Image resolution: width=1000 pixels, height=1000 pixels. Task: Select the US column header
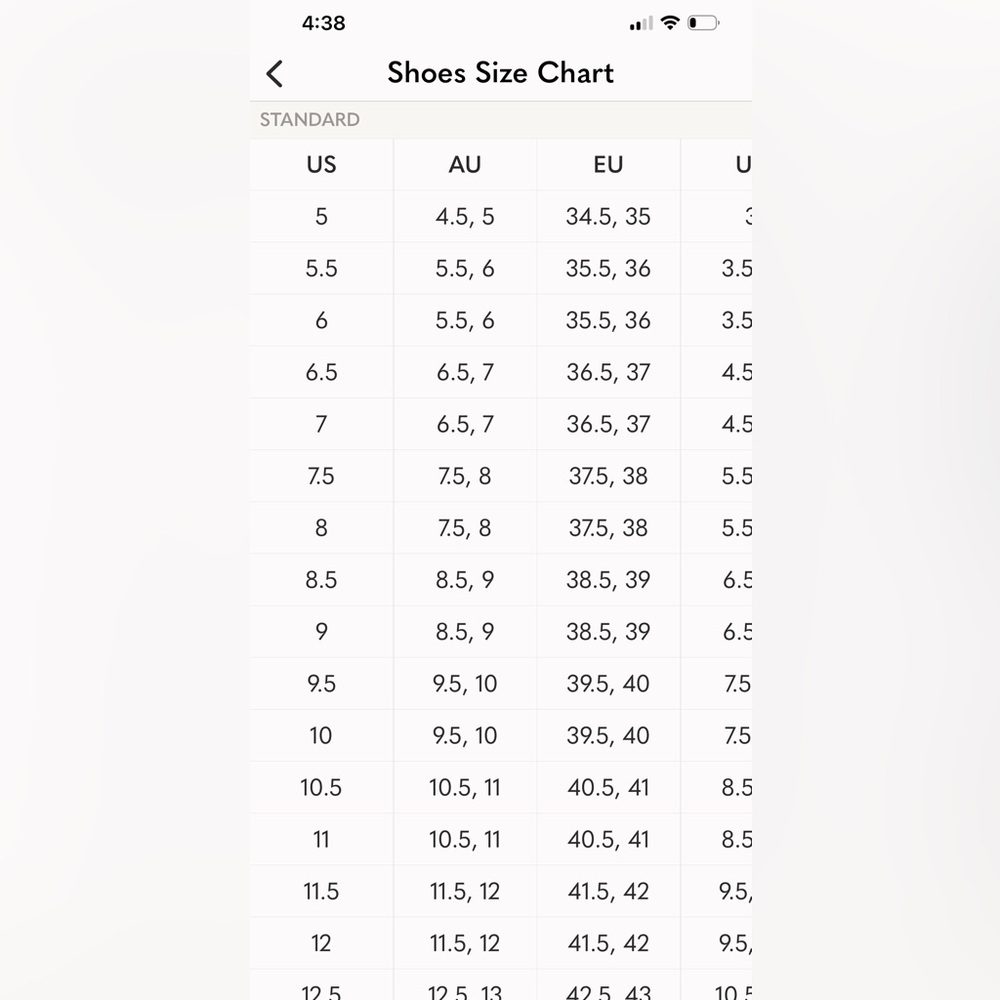[x=321, y=165]
